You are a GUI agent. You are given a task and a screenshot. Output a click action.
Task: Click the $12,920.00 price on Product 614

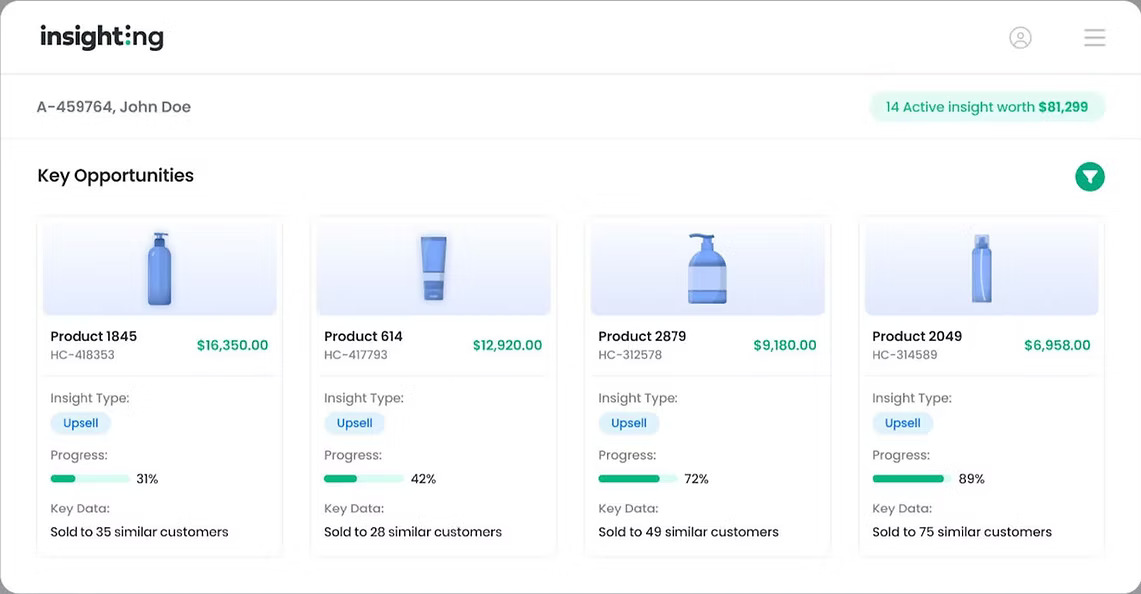507,345
